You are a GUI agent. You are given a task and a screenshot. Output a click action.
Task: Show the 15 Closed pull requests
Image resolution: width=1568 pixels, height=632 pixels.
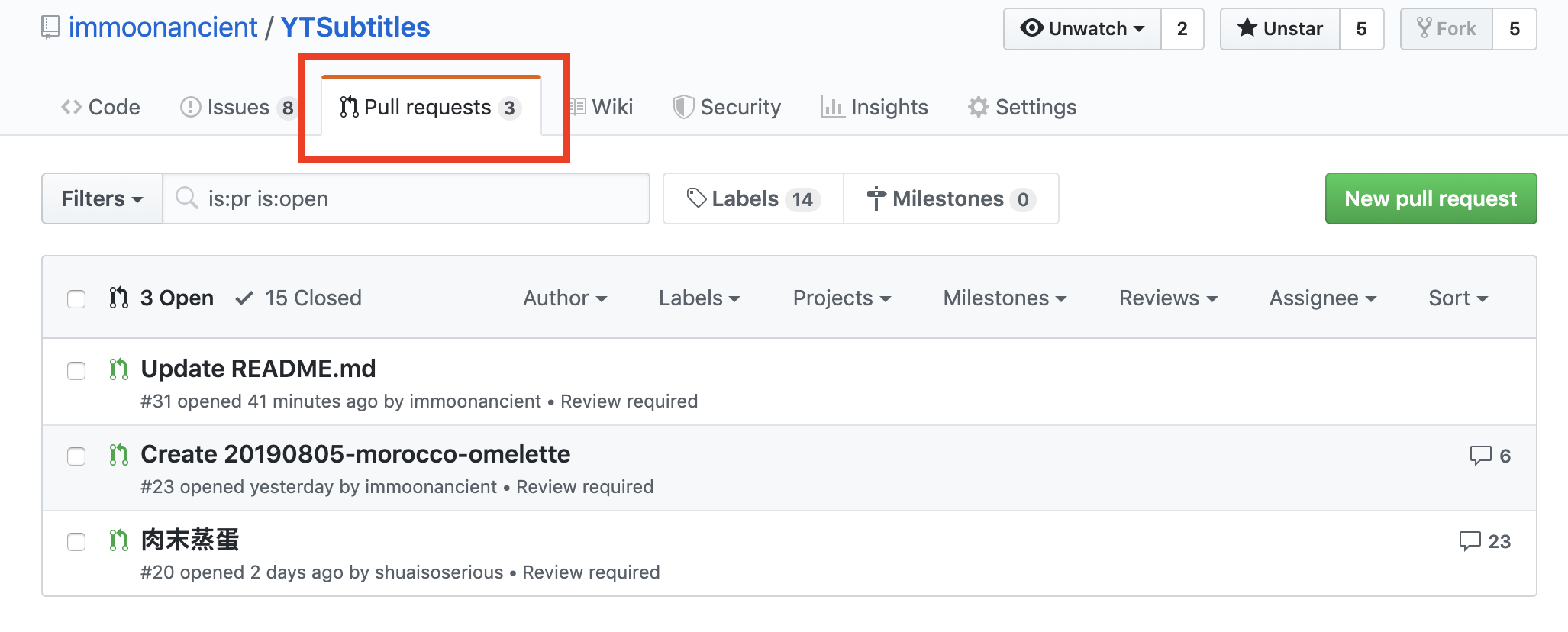298,298
